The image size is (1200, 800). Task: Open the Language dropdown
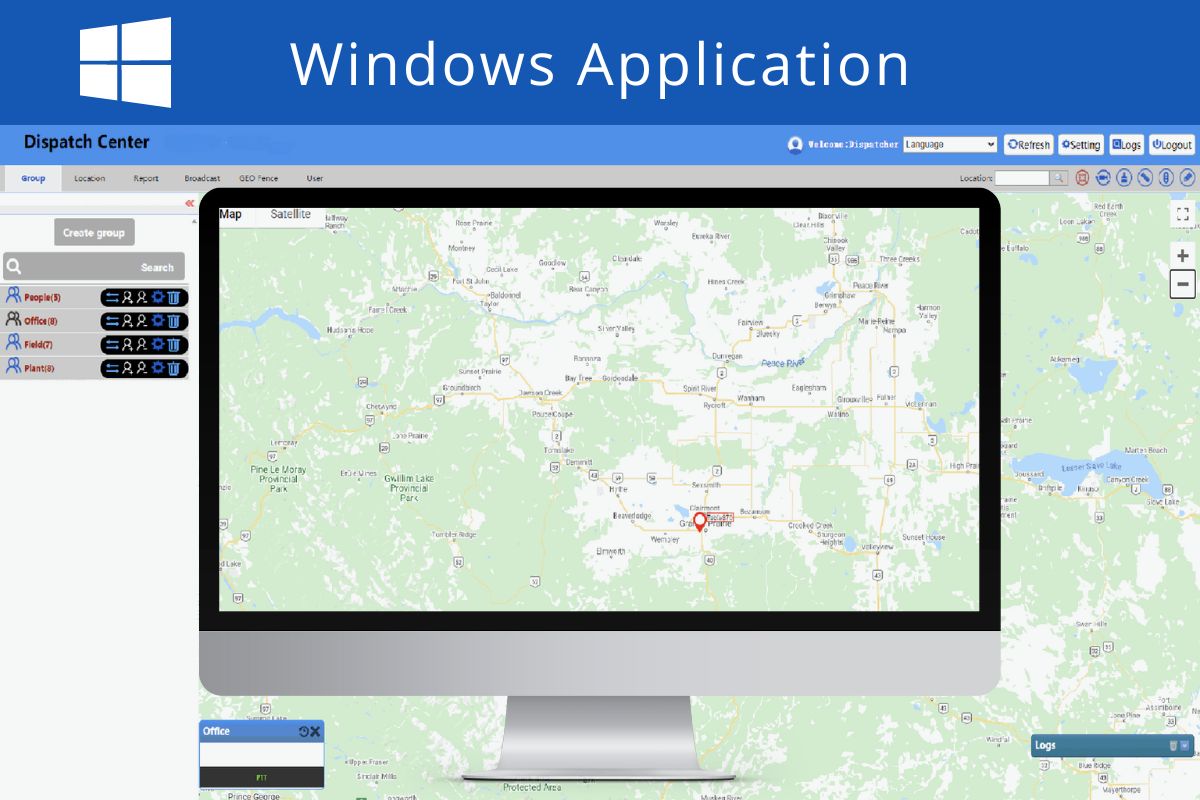point(950,145)
